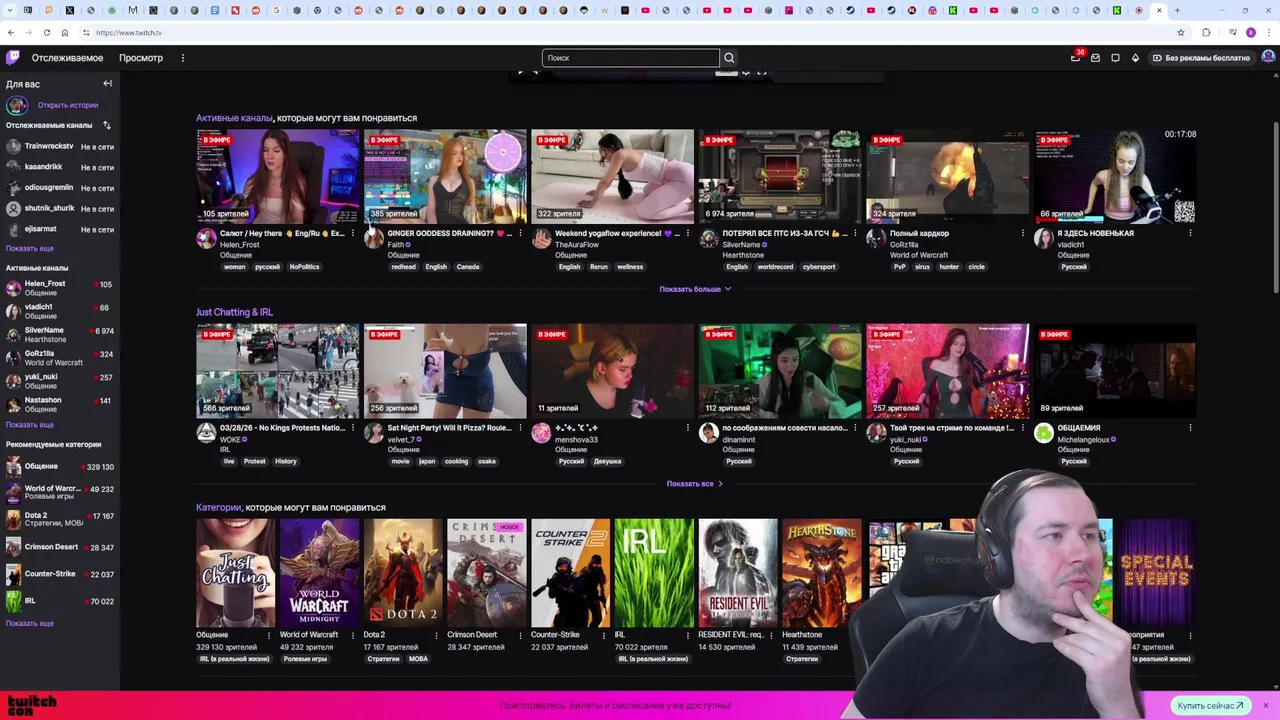
Task: Open the browser new tab plus button
Action: 1177,10
